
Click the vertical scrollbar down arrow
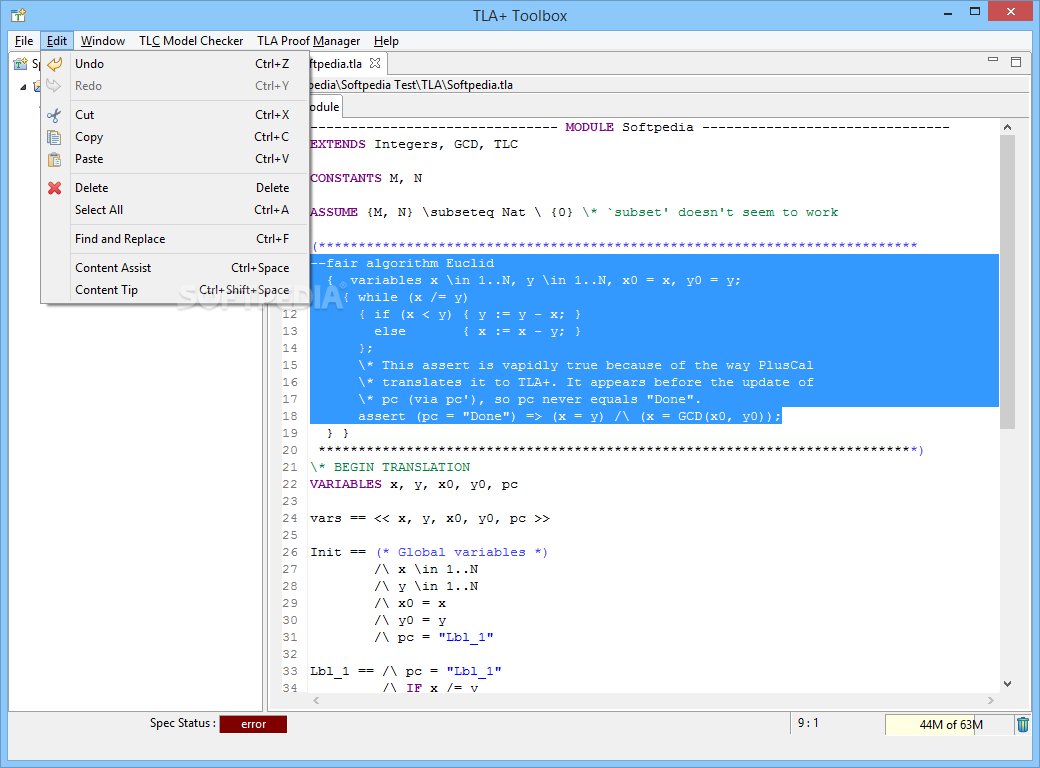[x=1007, y=684]
